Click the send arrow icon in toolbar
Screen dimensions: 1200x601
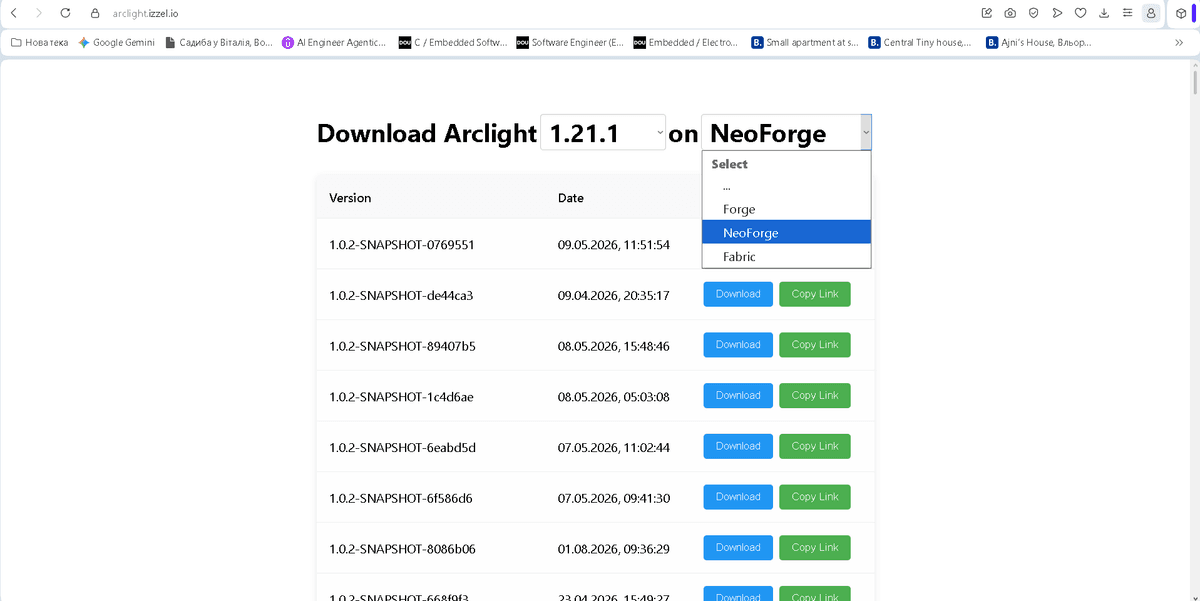pos(1057,13)
